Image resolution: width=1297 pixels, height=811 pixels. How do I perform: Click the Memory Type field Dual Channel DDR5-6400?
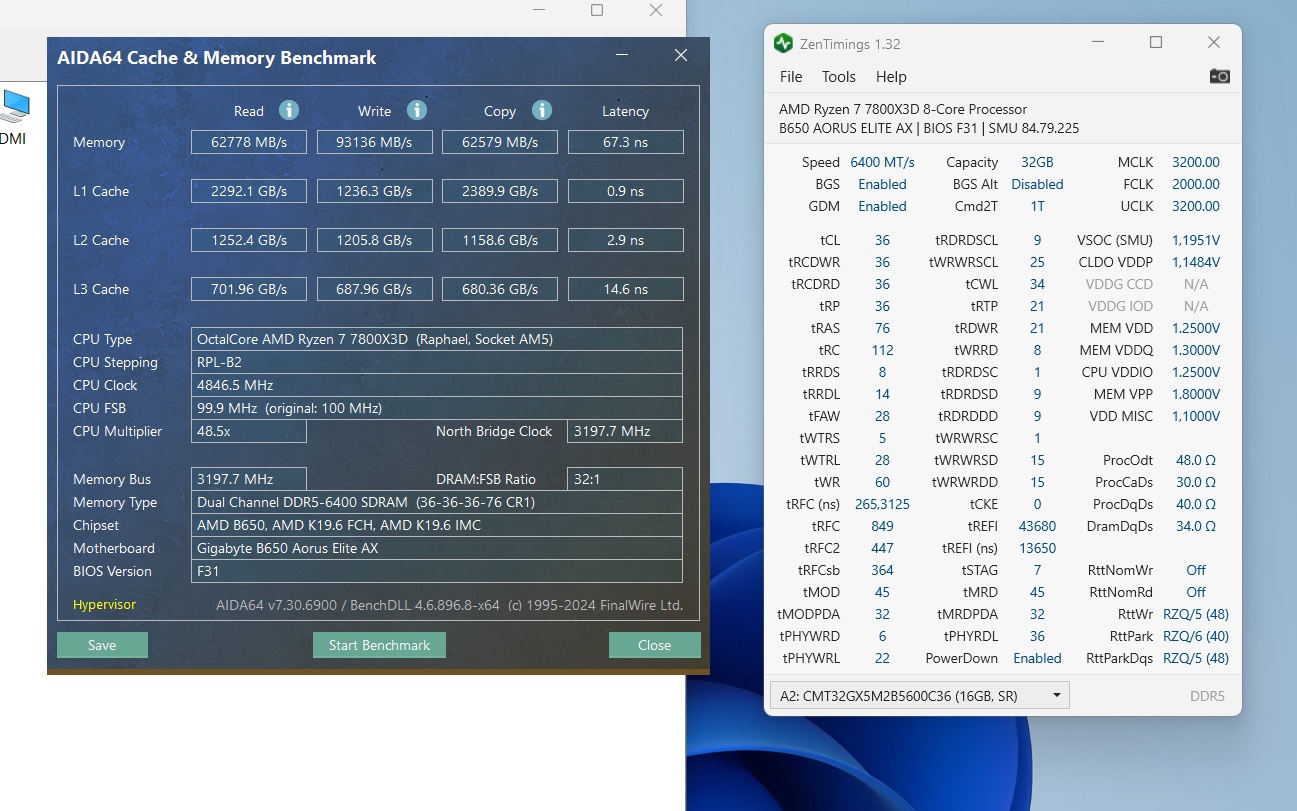(x=437, y=502)
